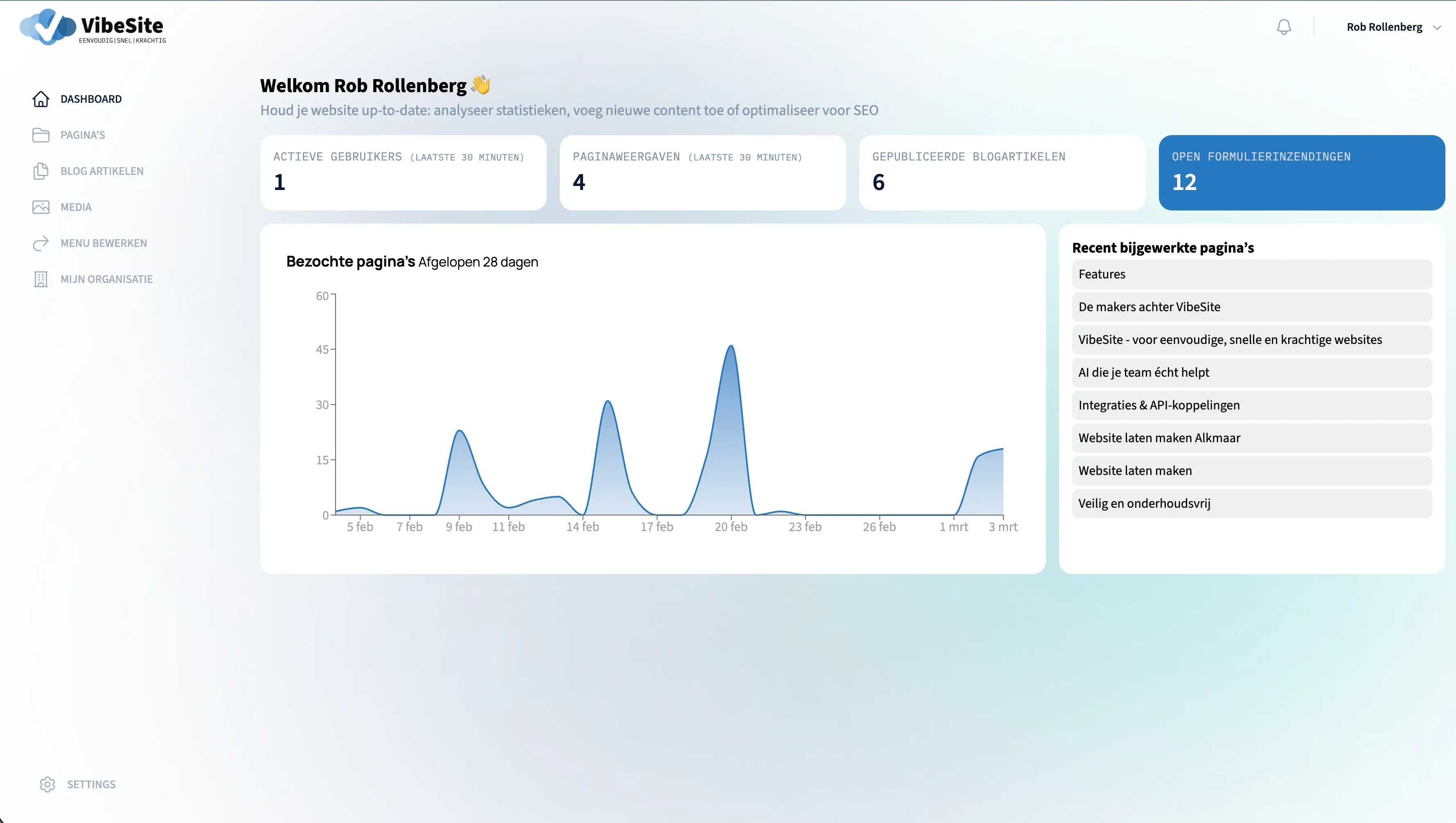The image size is (1456, 823).
Task: Click the Dashboard home icon
Action: (41, 99)
